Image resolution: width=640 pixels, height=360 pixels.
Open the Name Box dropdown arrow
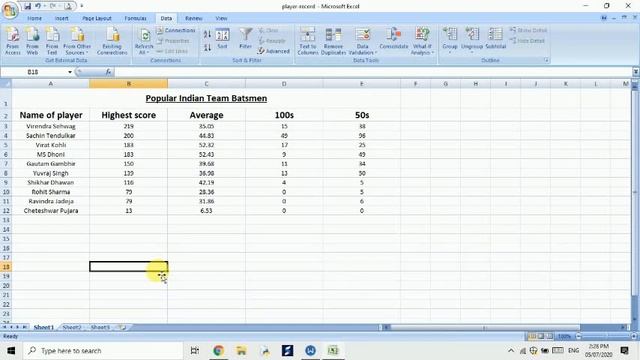point(70,72)
